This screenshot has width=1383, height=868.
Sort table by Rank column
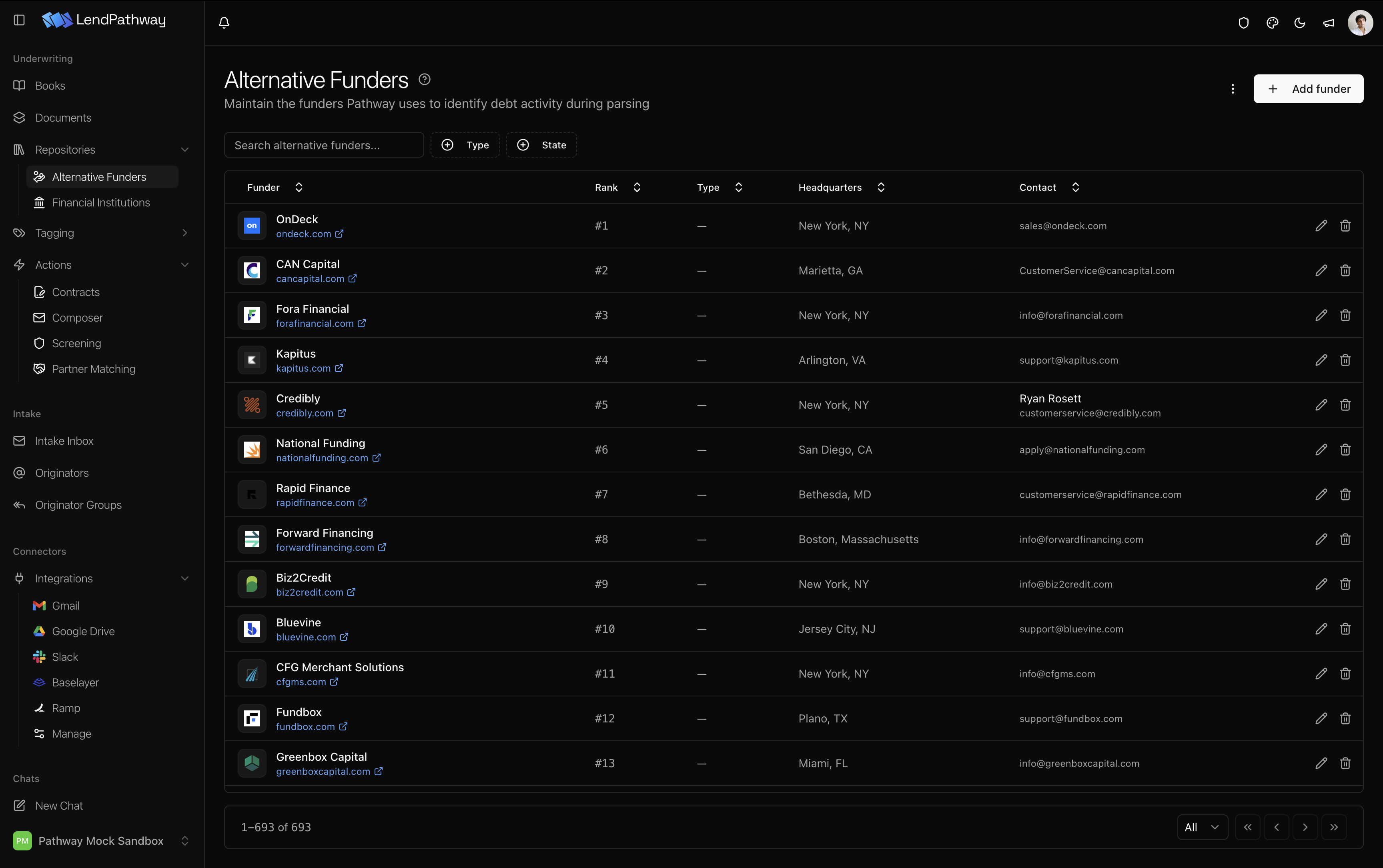click(x=617, y=187)
